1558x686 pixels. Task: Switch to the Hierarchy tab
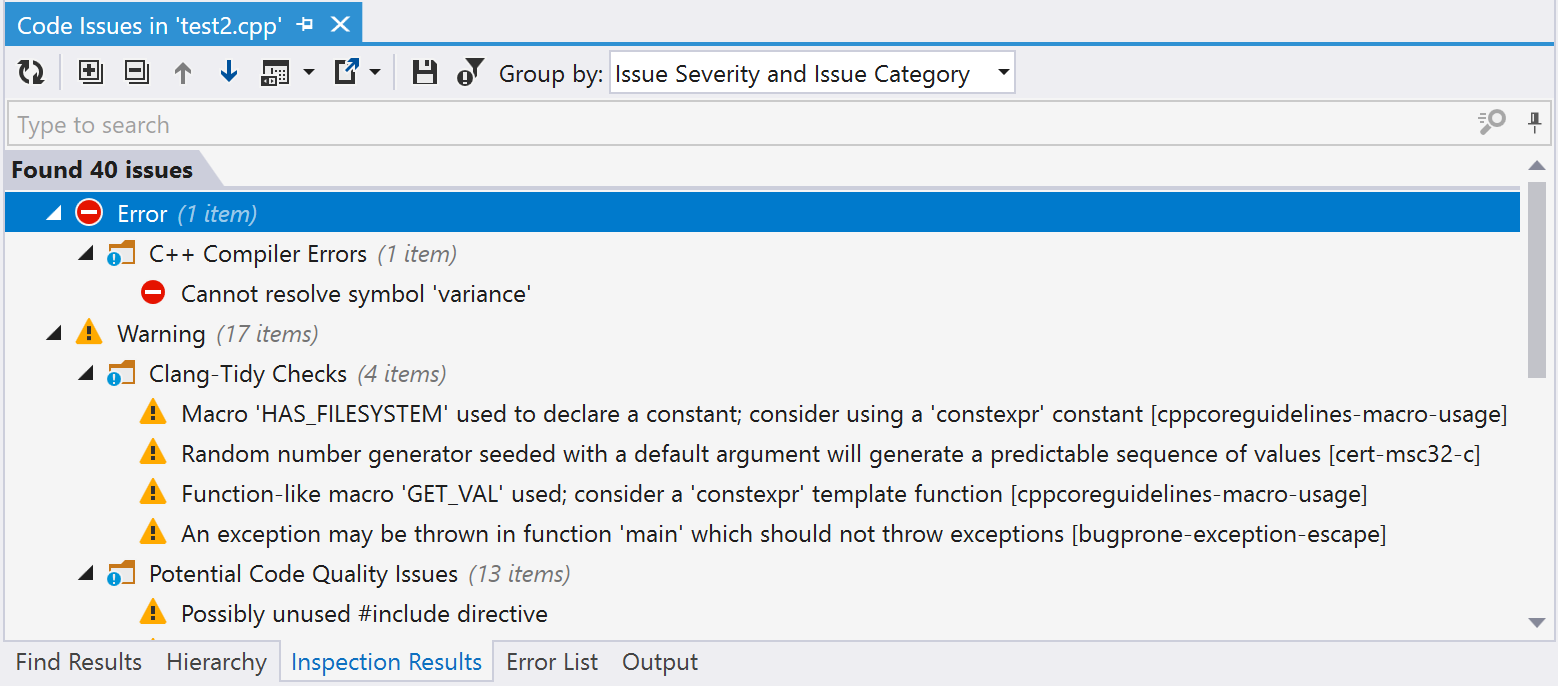coord(216,662)
